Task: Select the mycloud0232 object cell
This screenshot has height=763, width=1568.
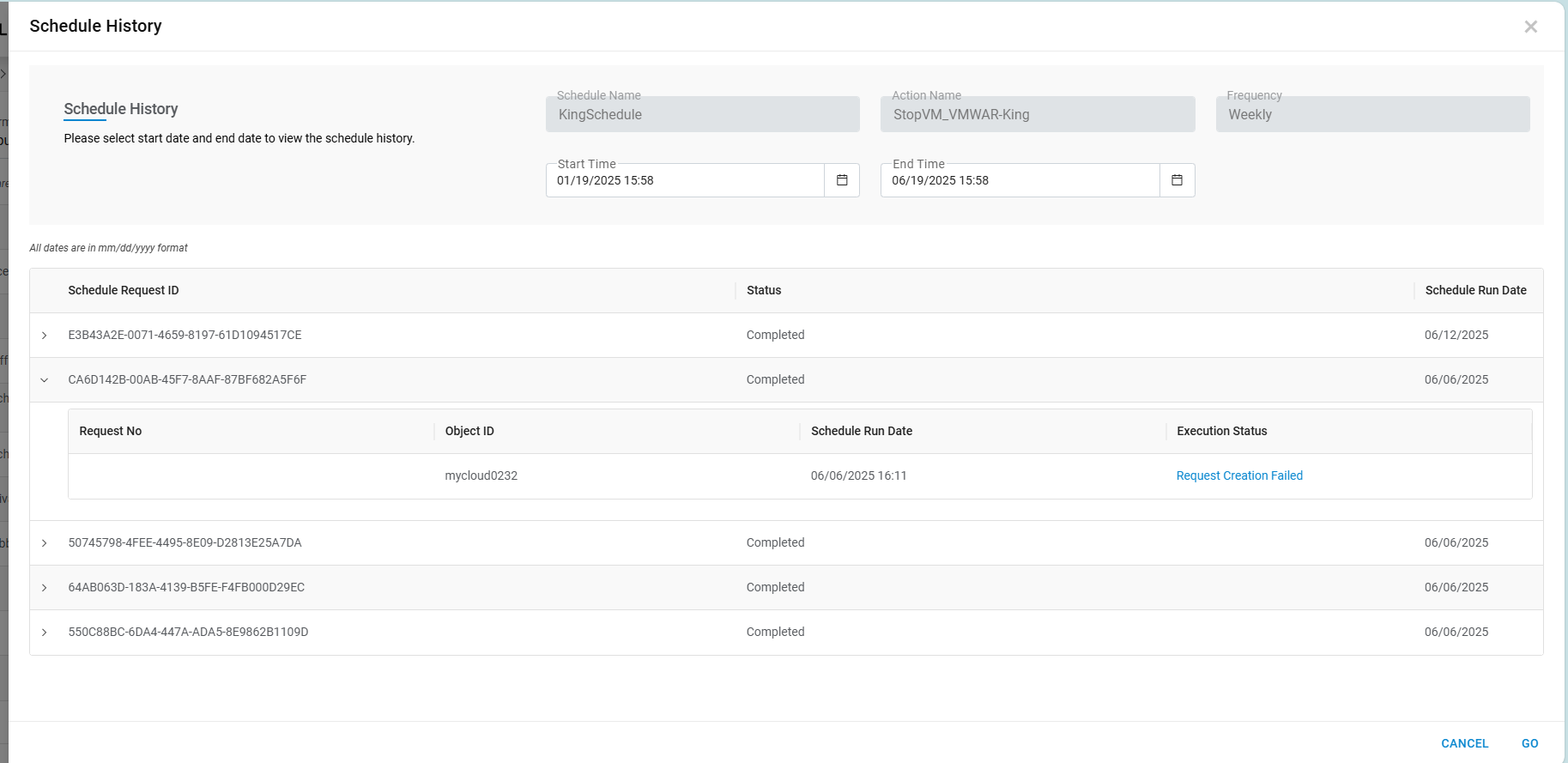Action: (x=481, y=475)
